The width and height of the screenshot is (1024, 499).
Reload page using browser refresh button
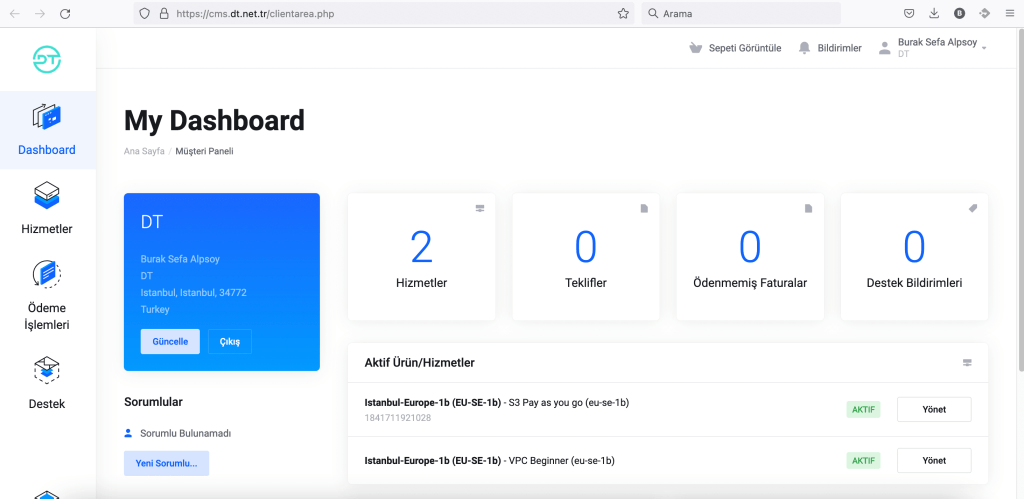[65, 14]
